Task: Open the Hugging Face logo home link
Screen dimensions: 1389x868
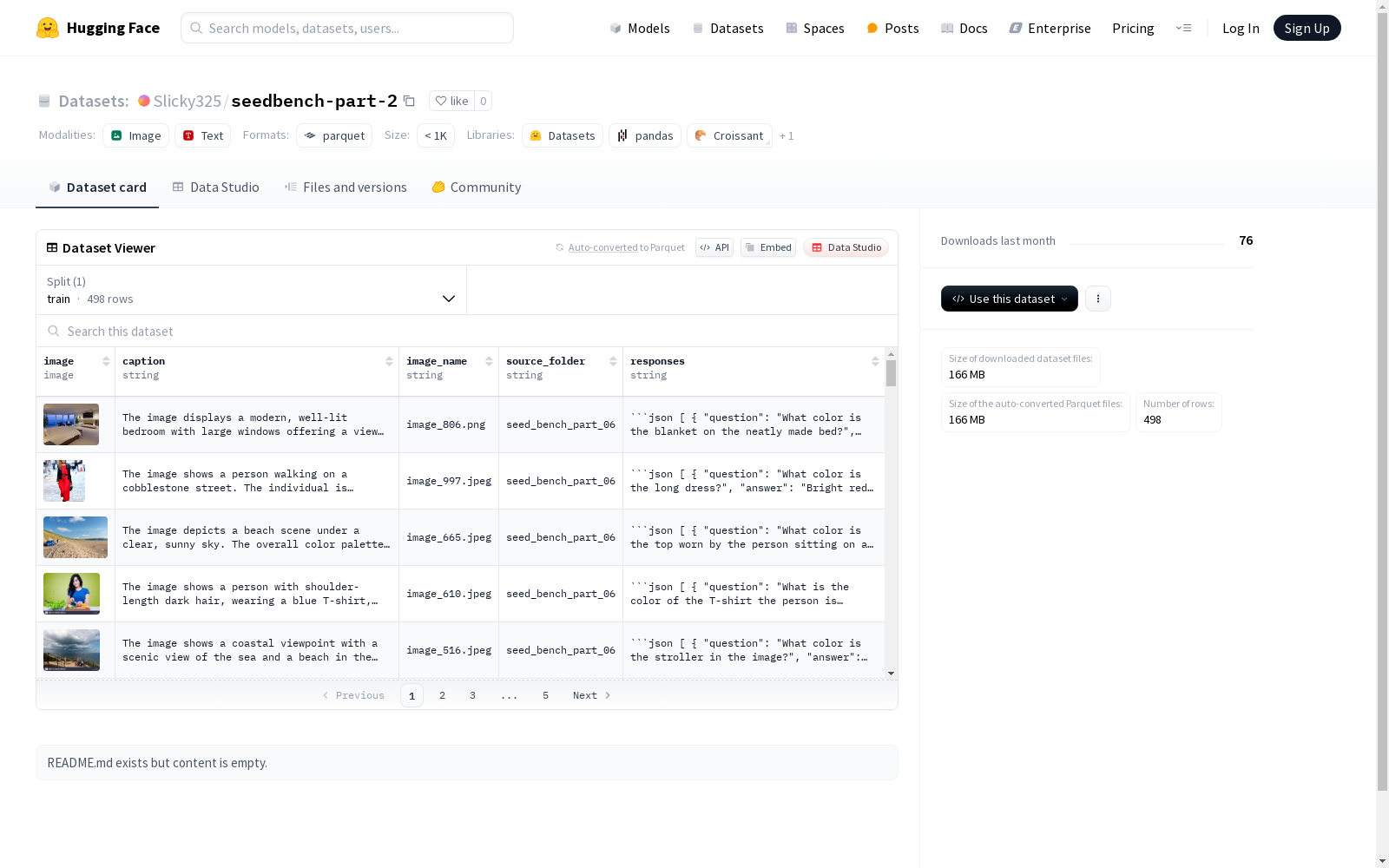Action: (98, 28)
